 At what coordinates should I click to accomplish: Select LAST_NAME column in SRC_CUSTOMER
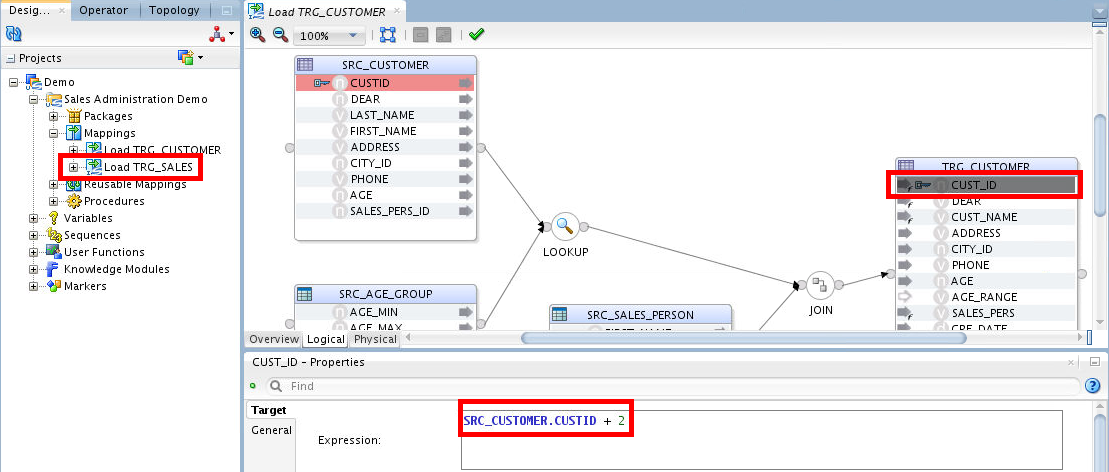pos(384,115)
